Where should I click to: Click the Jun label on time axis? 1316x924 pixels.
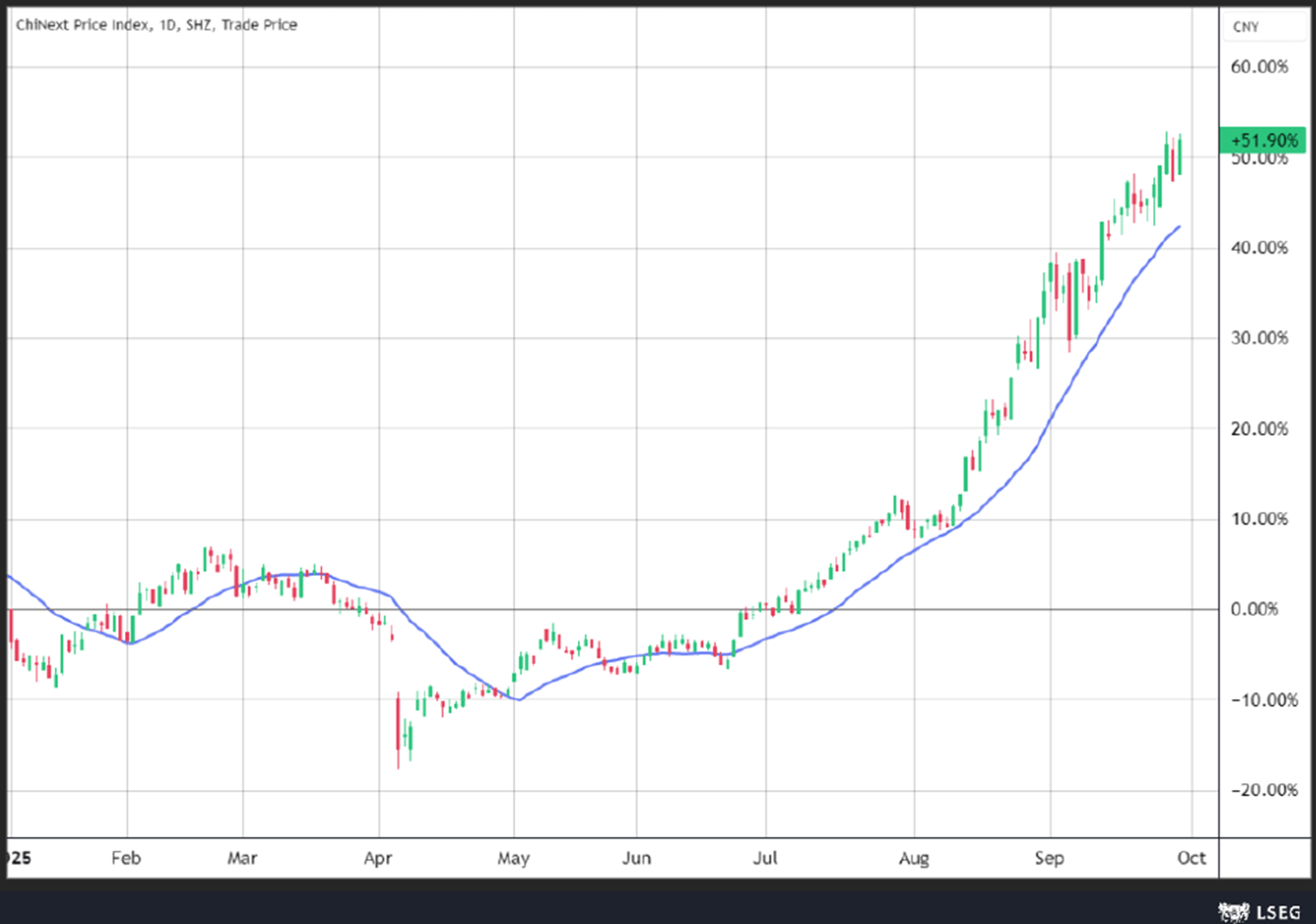point(636,858)
